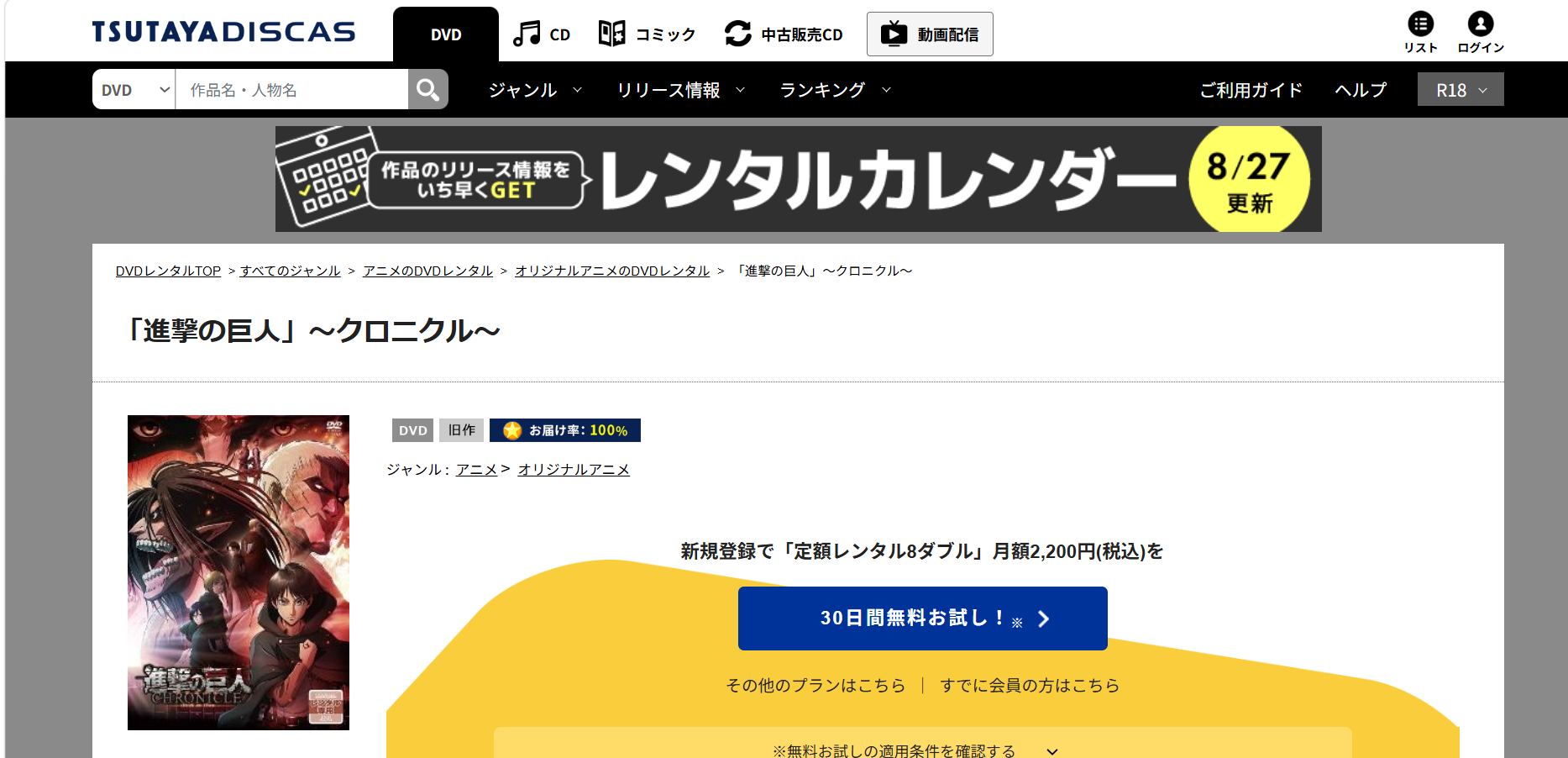
Task: Select the DVD tab
Action: pos(446,34)
